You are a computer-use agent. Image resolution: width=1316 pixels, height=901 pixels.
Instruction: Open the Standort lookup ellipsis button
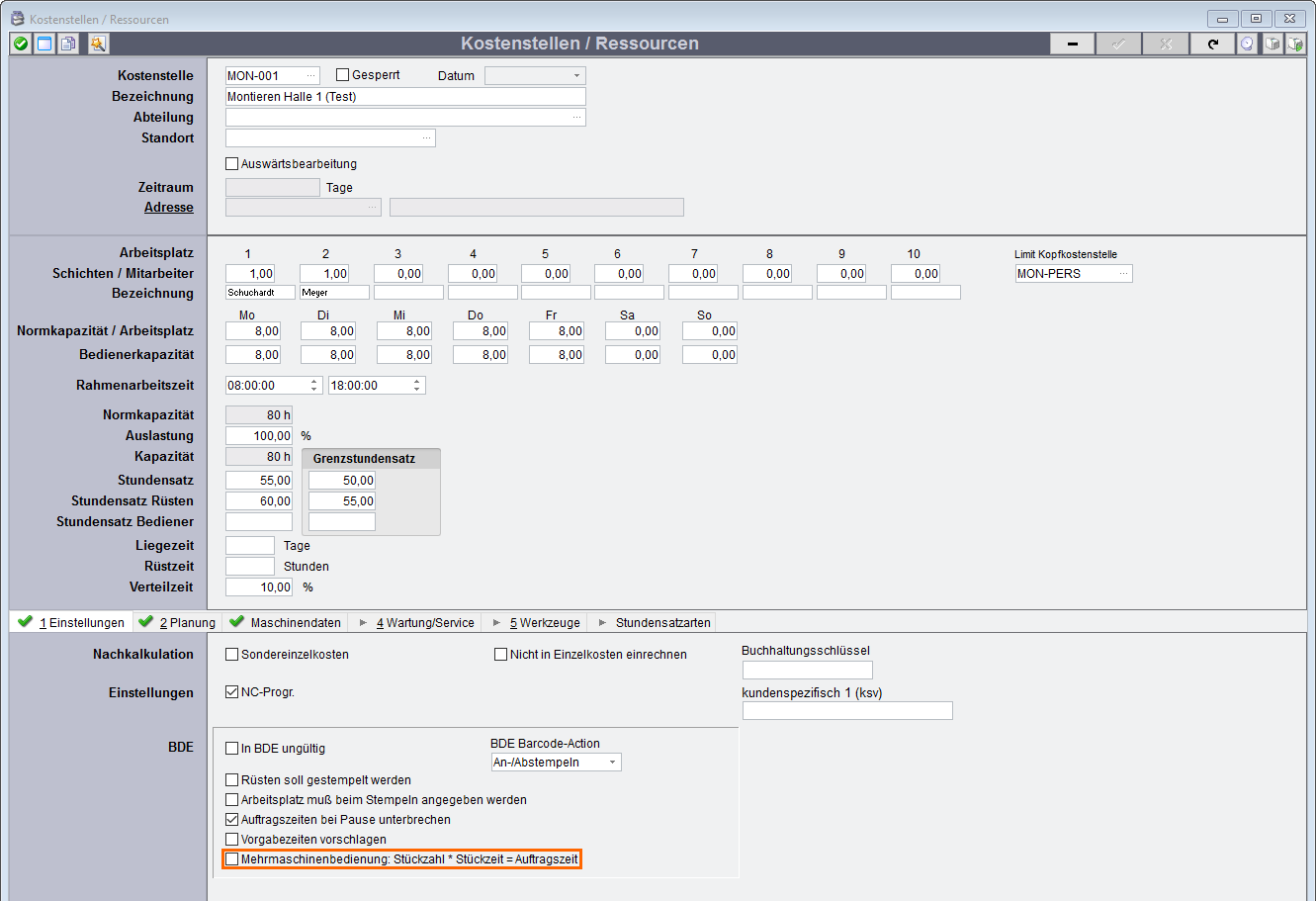tap(426, 137)
